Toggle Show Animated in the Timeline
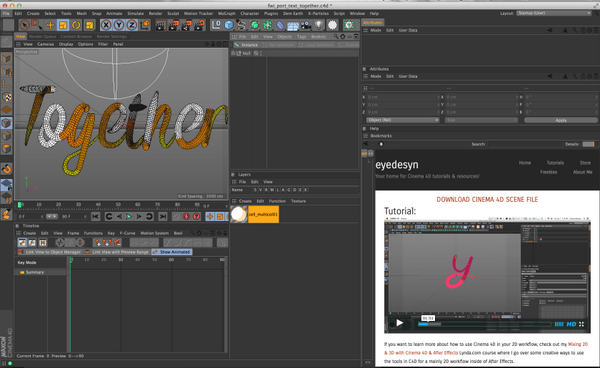Screen dimensions: 600x368 (172, 252)
